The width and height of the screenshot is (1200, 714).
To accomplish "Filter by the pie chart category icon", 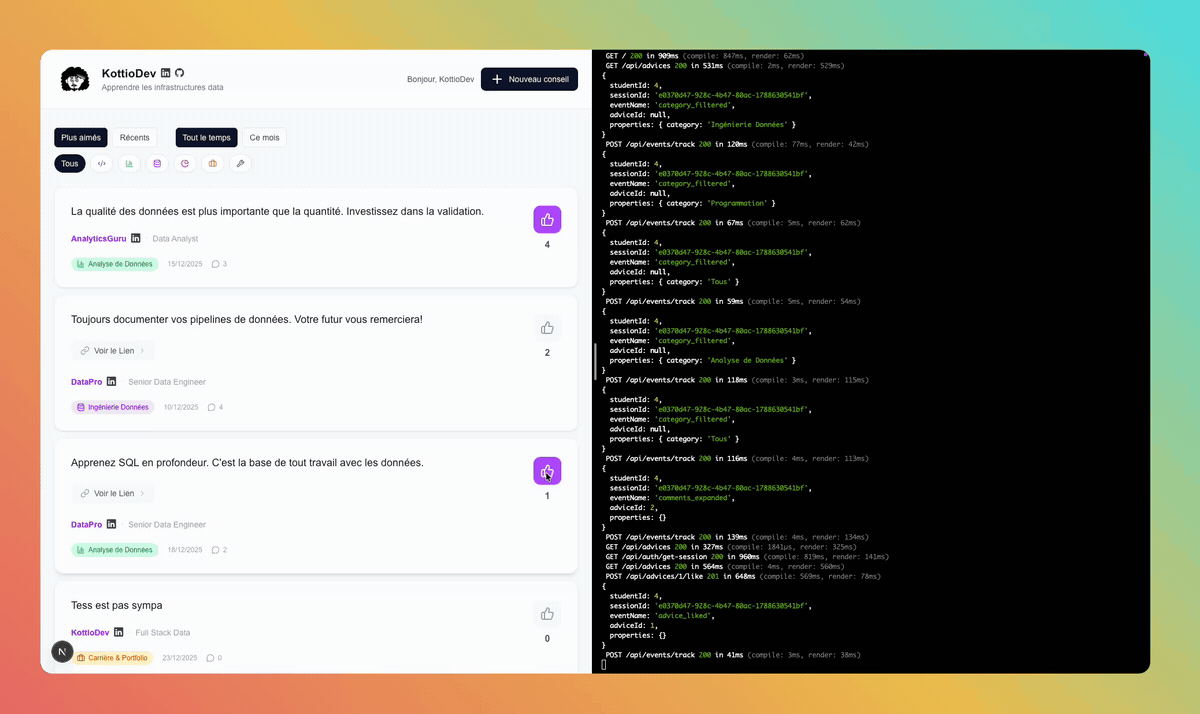I will (x=184, y=163).
